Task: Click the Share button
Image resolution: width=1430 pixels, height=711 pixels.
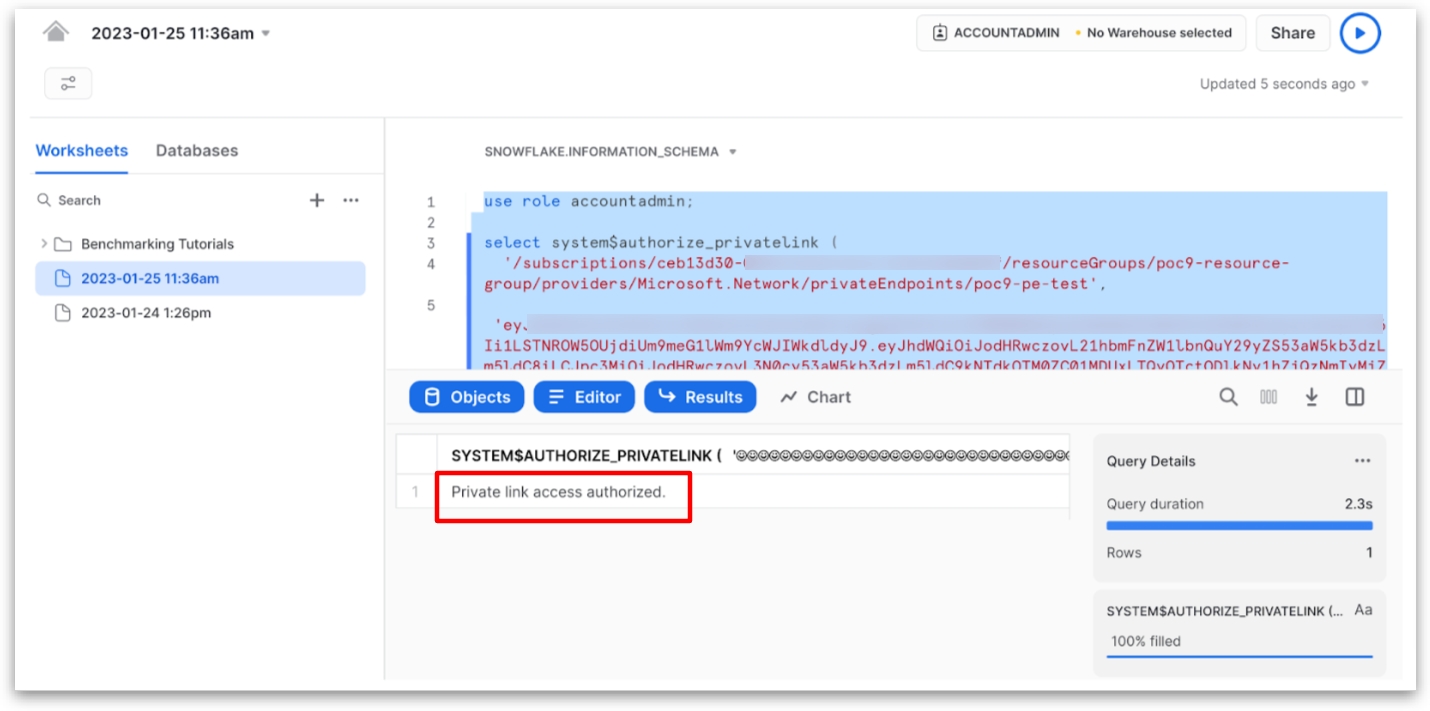Action: 1292,33
